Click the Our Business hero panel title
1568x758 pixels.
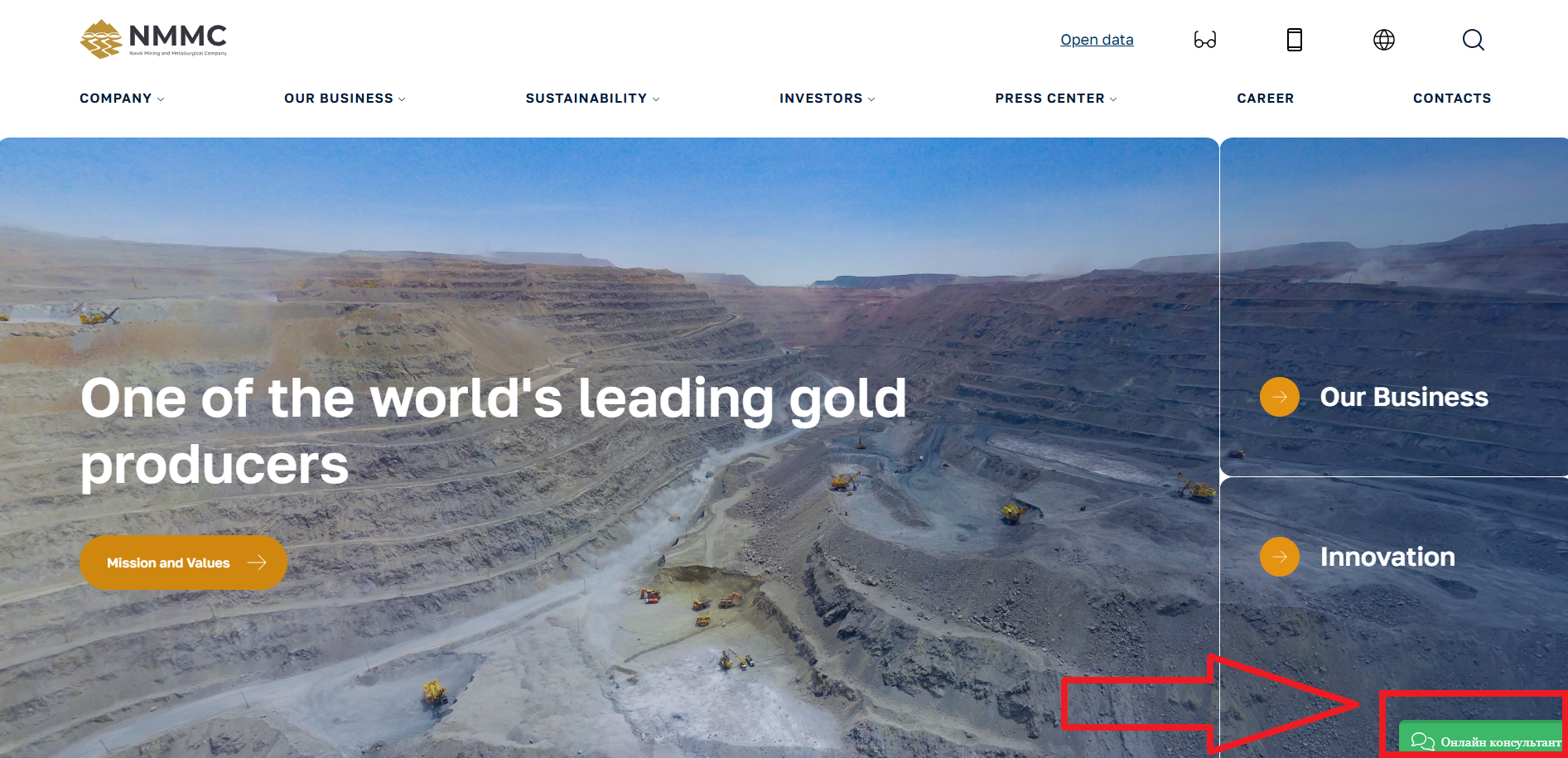click(1404, 397)
